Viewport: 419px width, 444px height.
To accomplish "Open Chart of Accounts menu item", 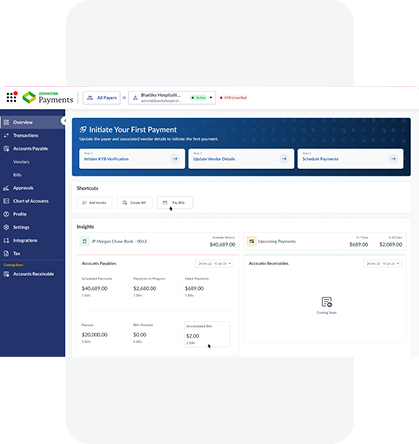I will (x=32, y=201).
